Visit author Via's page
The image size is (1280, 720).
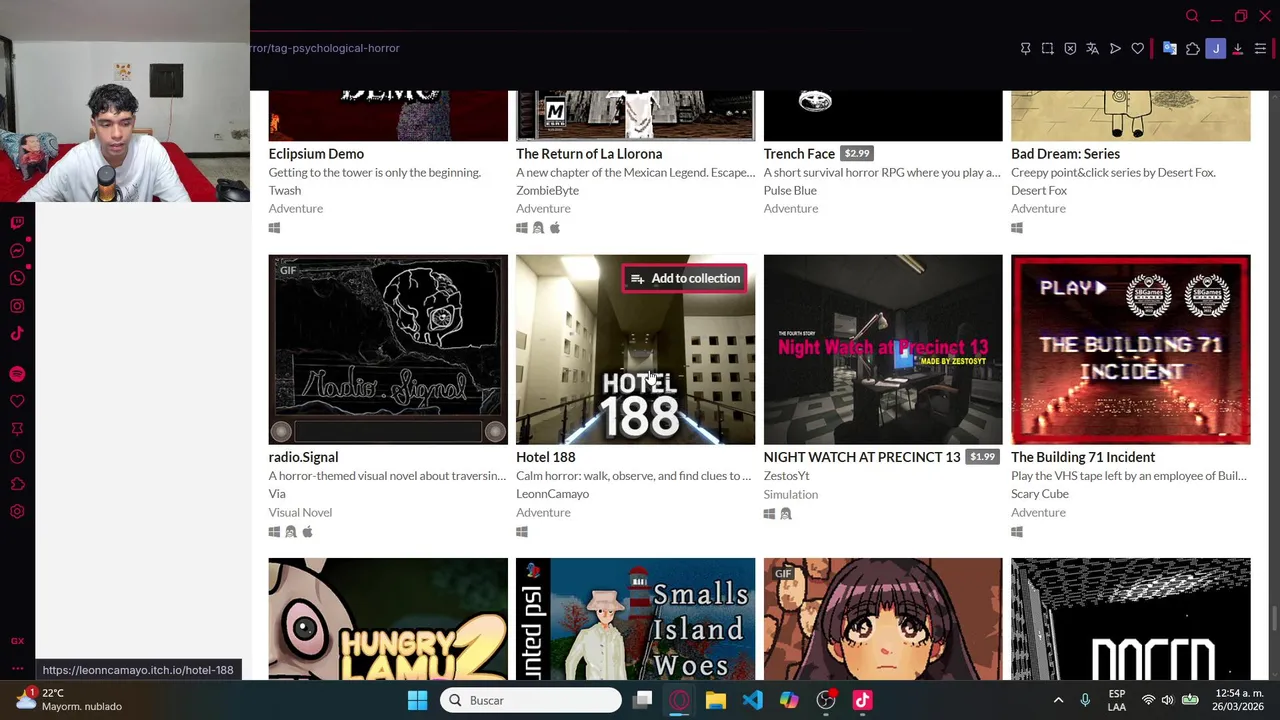click(x=277, y=493)
